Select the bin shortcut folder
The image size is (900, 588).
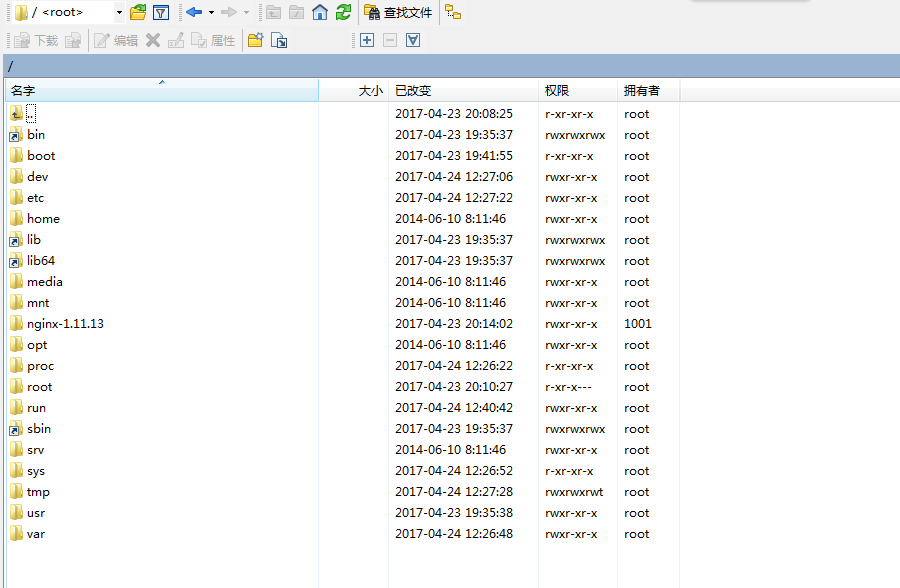coord(36,135)
